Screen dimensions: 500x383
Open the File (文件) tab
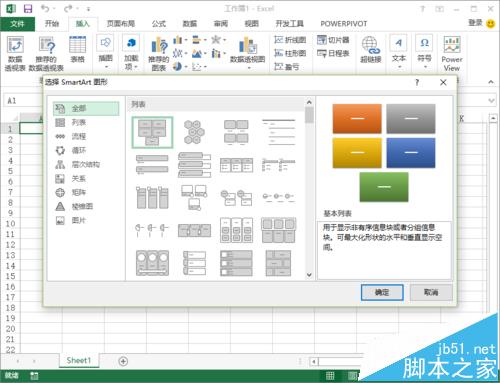pos(17,24)
